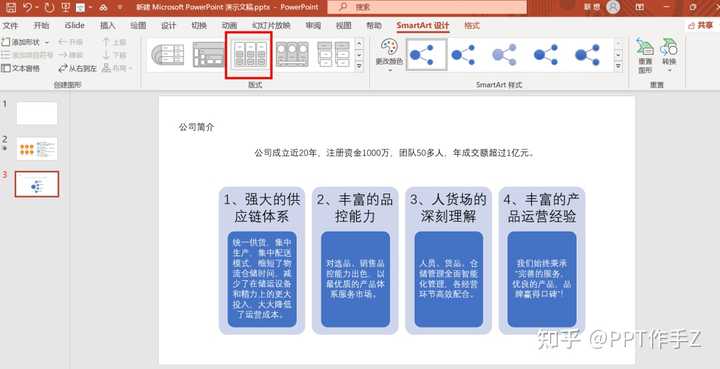
Task: Switch to the 格式 (Format) tab
Action: pos(472,26)
